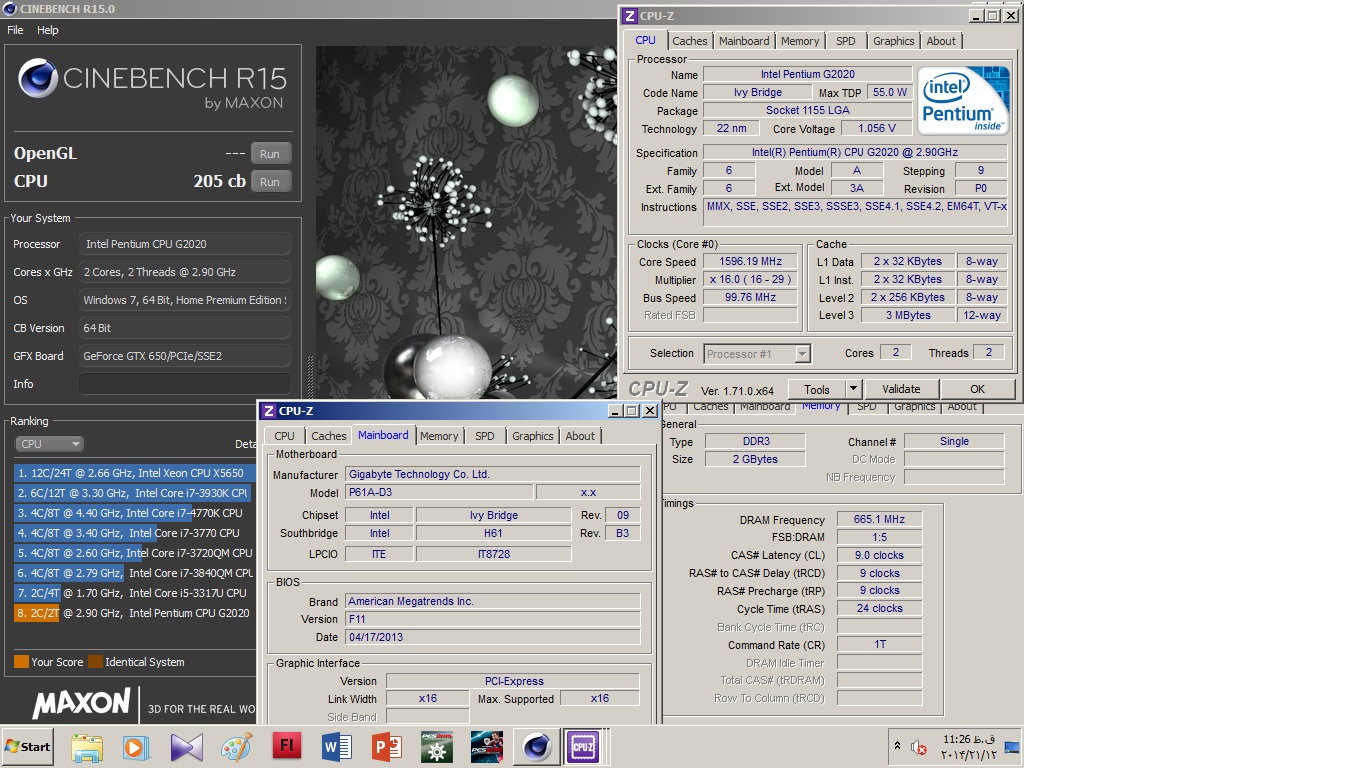Click the muted volume icon in the tray
This screenshot has width=1360, height=768.
pos(917,746)
